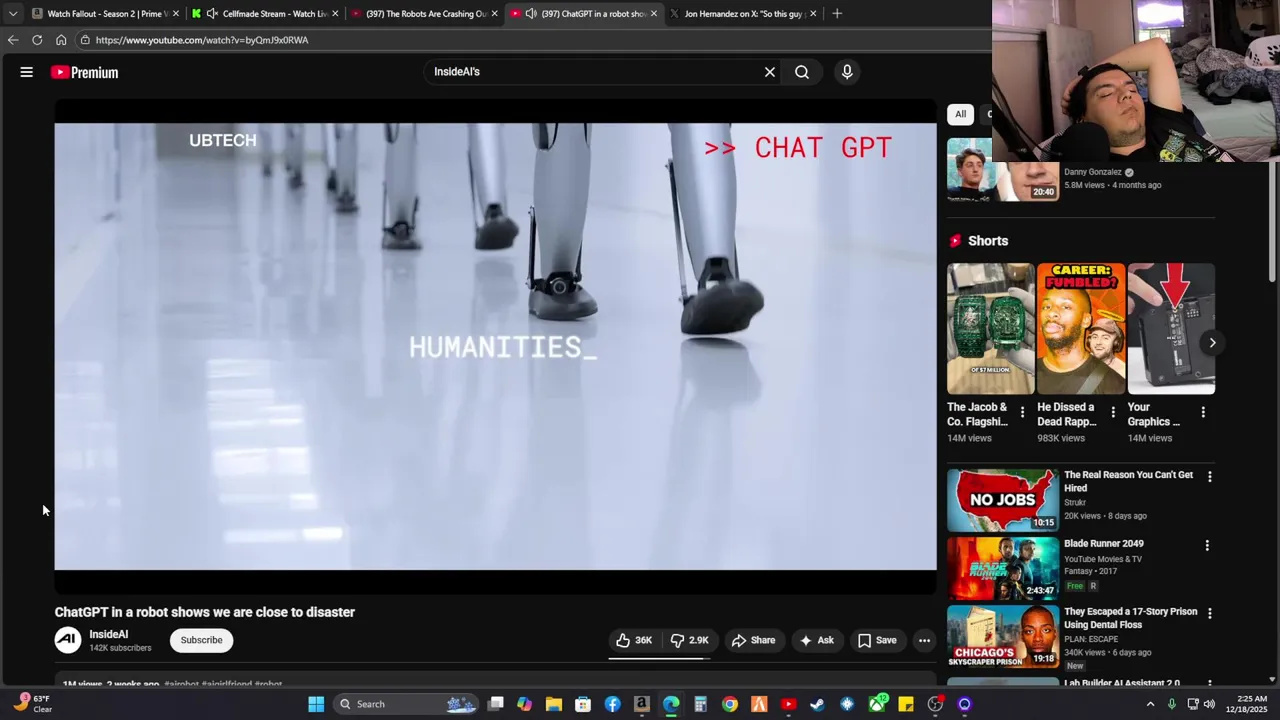The width and height of the screenshot is (1280, 720).
Task: Mute the Cellfmade Stream tab speaker icon
Action: point(212,14)
